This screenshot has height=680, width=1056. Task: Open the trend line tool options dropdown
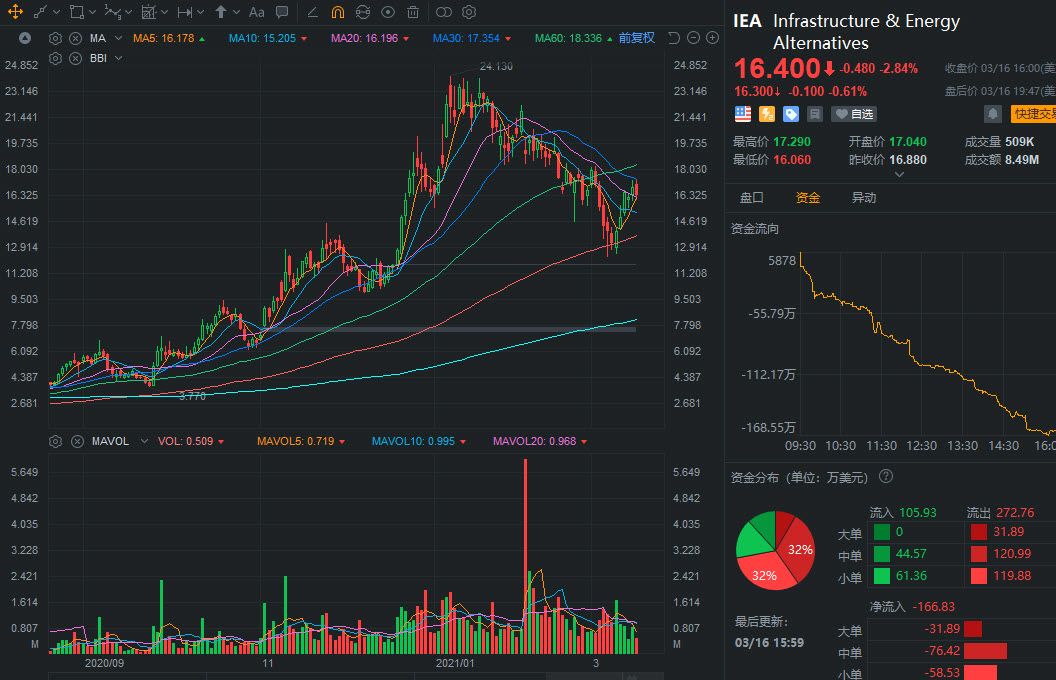(57, 12)
